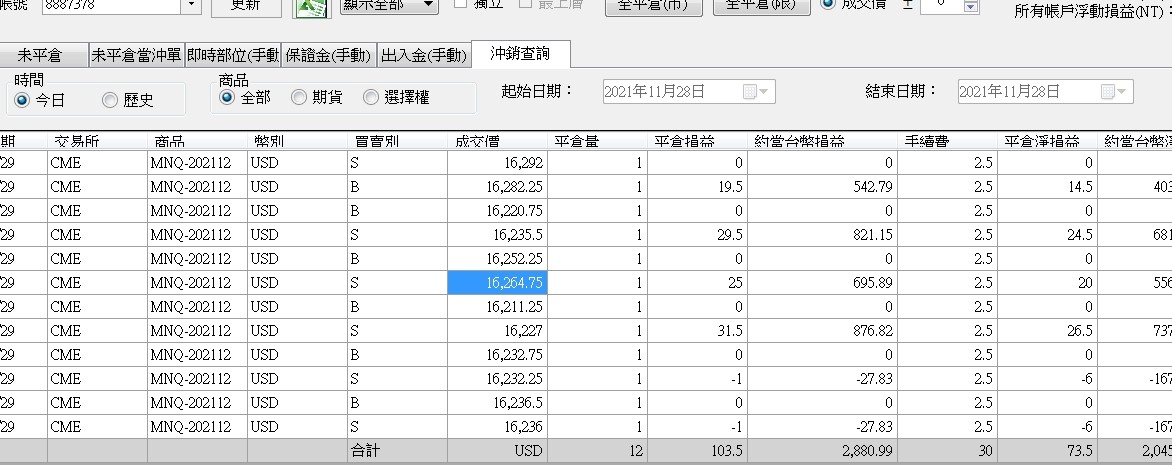Open the 出入金(手動) tab
The image size is (1172, 465).
tap(424, 55)
